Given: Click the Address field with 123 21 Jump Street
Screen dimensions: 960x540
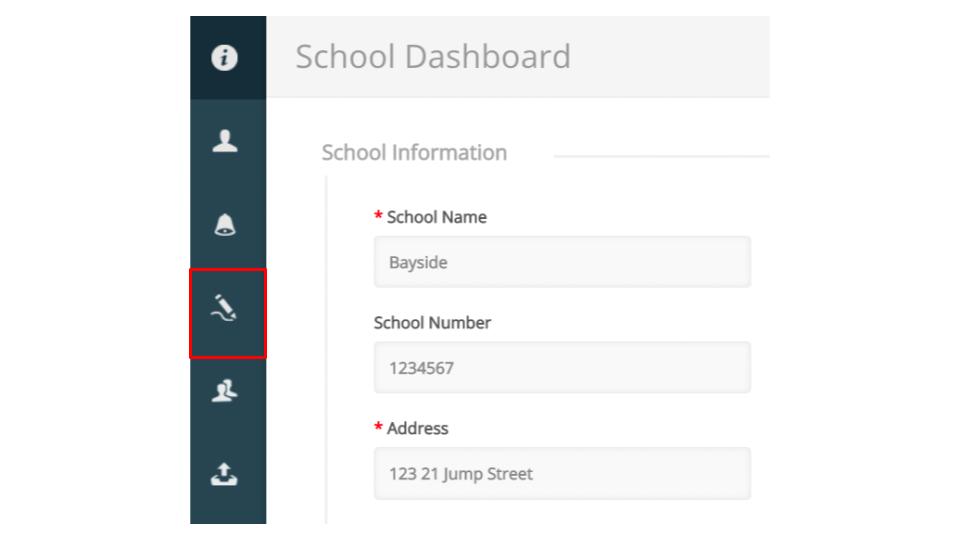Looking at the screenshot, I should [x=562, y=474].
